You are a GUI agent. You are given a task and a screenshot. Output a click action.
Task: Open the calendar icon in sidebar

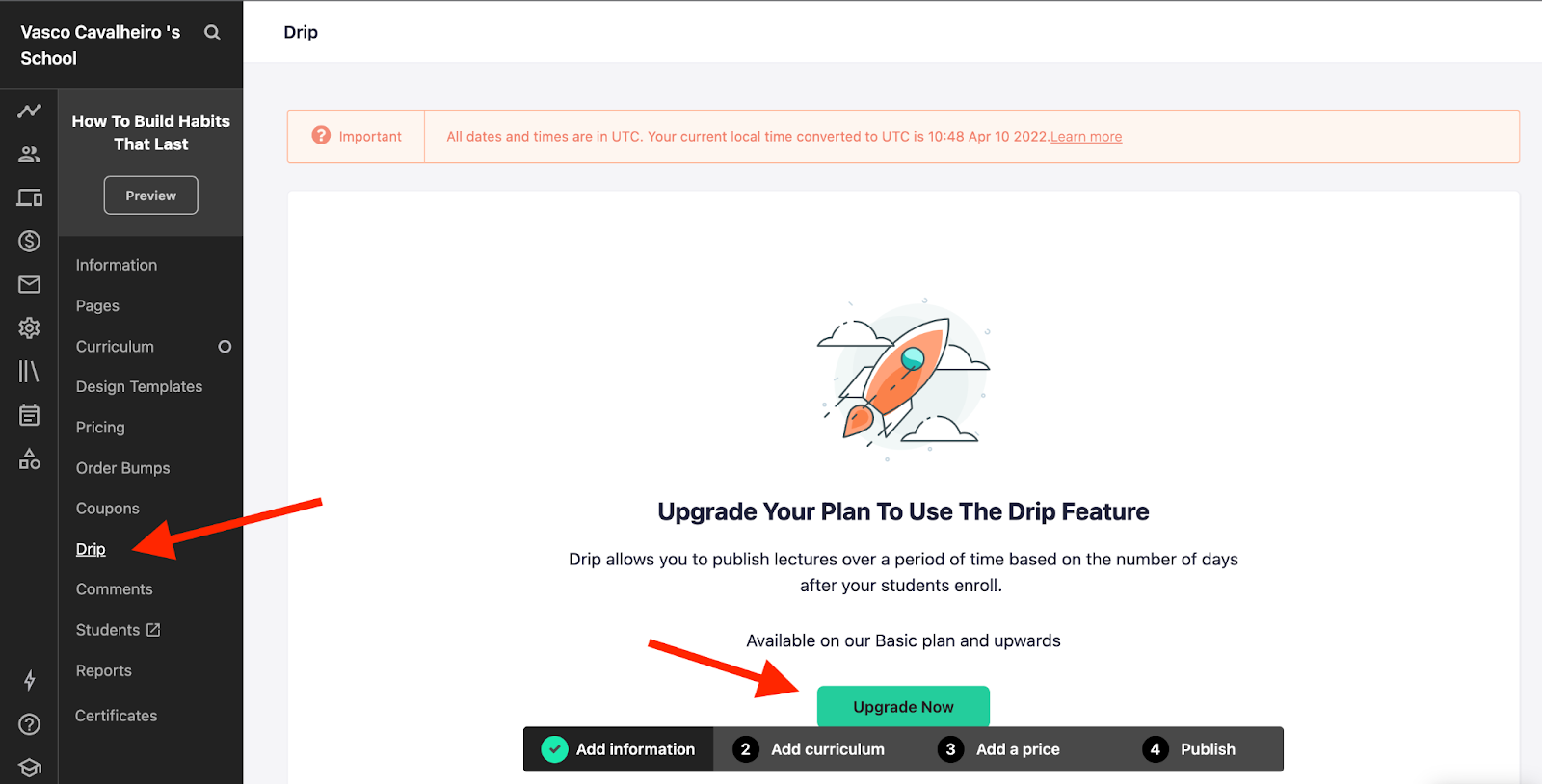coord(29,415)
